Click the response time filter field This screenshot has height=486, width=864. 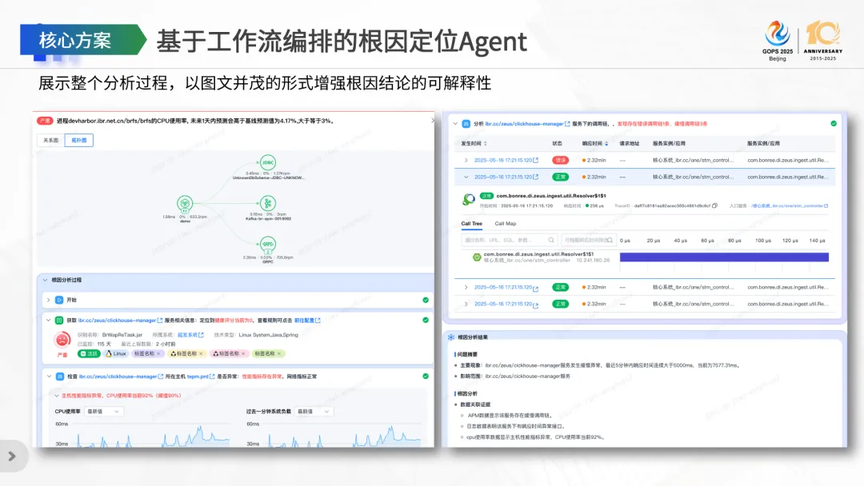(x=588, y=240)
